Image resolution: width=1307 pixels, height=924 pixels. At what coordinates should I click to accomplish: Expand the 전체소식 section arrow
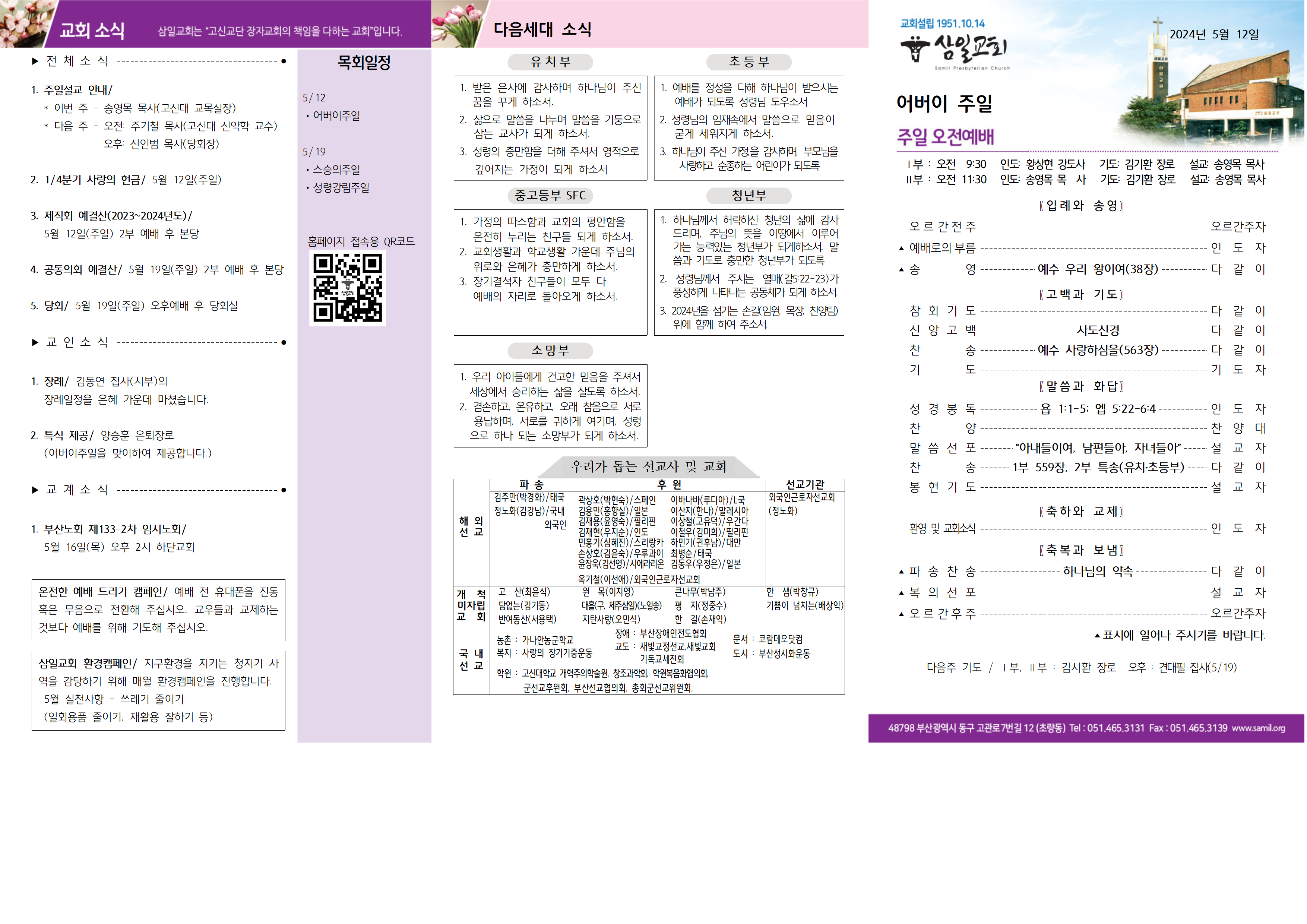click(x=35, y=61)
